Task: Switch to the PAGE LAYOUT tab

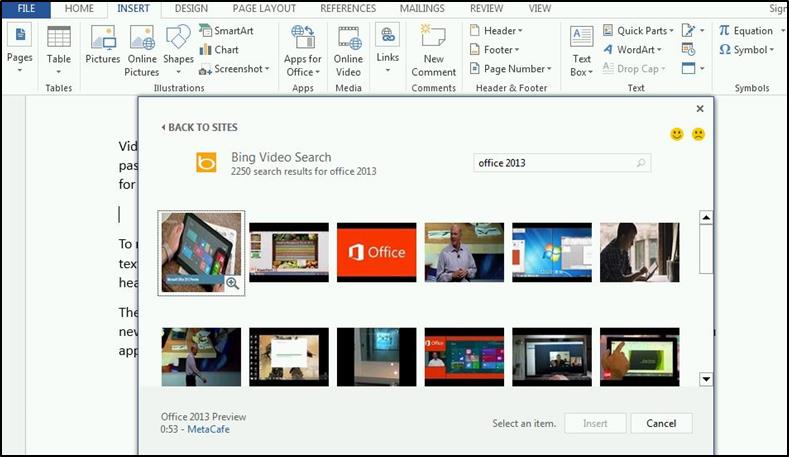Action: click(264, 9)
